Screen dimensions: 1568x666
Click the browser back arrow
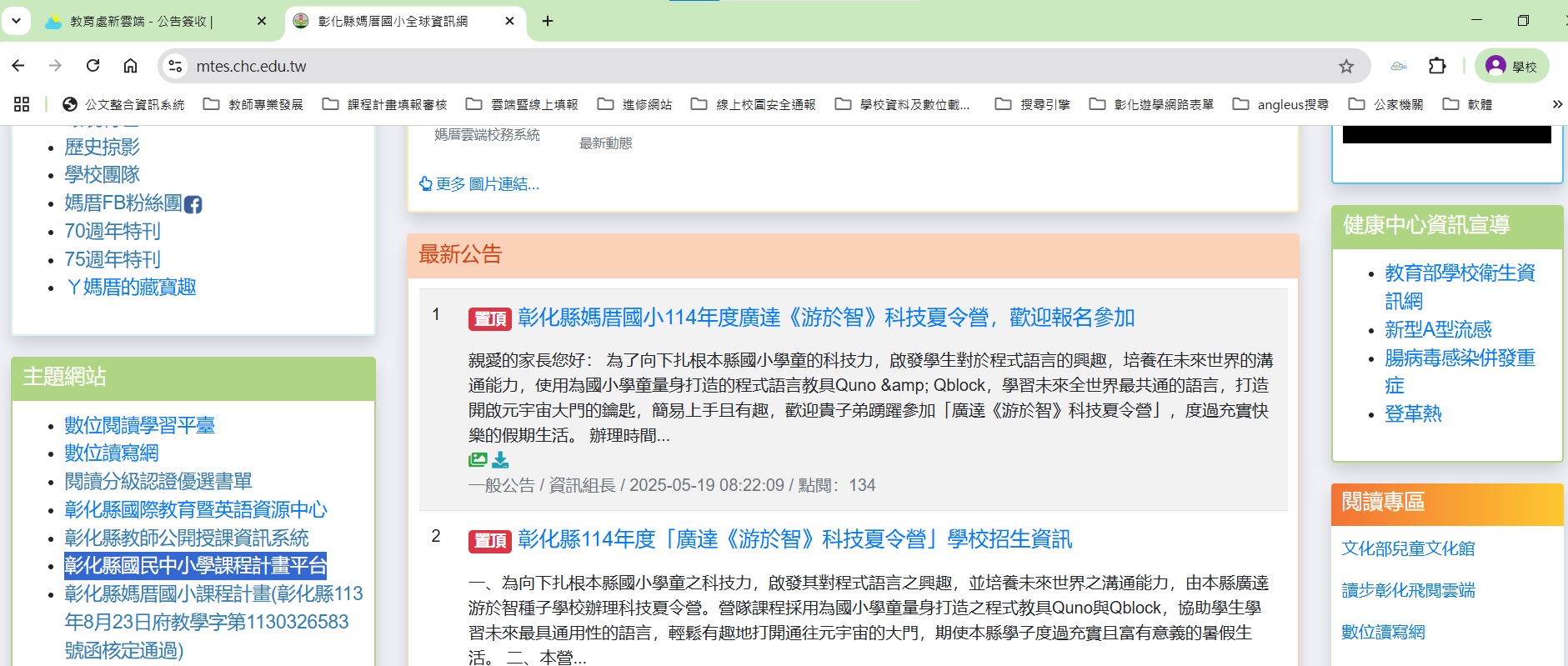18,66
